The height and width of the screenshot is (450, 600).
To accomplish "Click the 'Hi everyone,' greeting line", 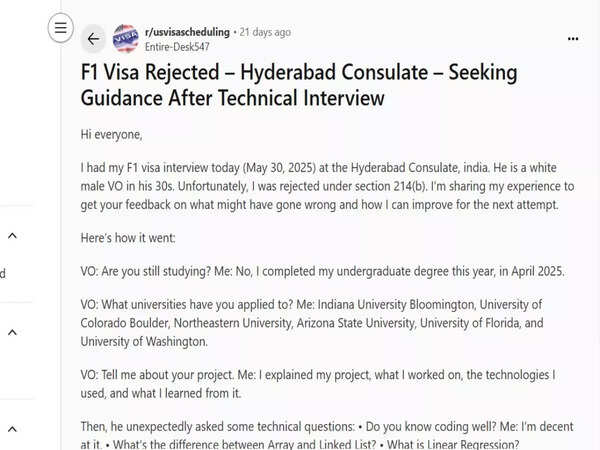I will coord(111,135).
